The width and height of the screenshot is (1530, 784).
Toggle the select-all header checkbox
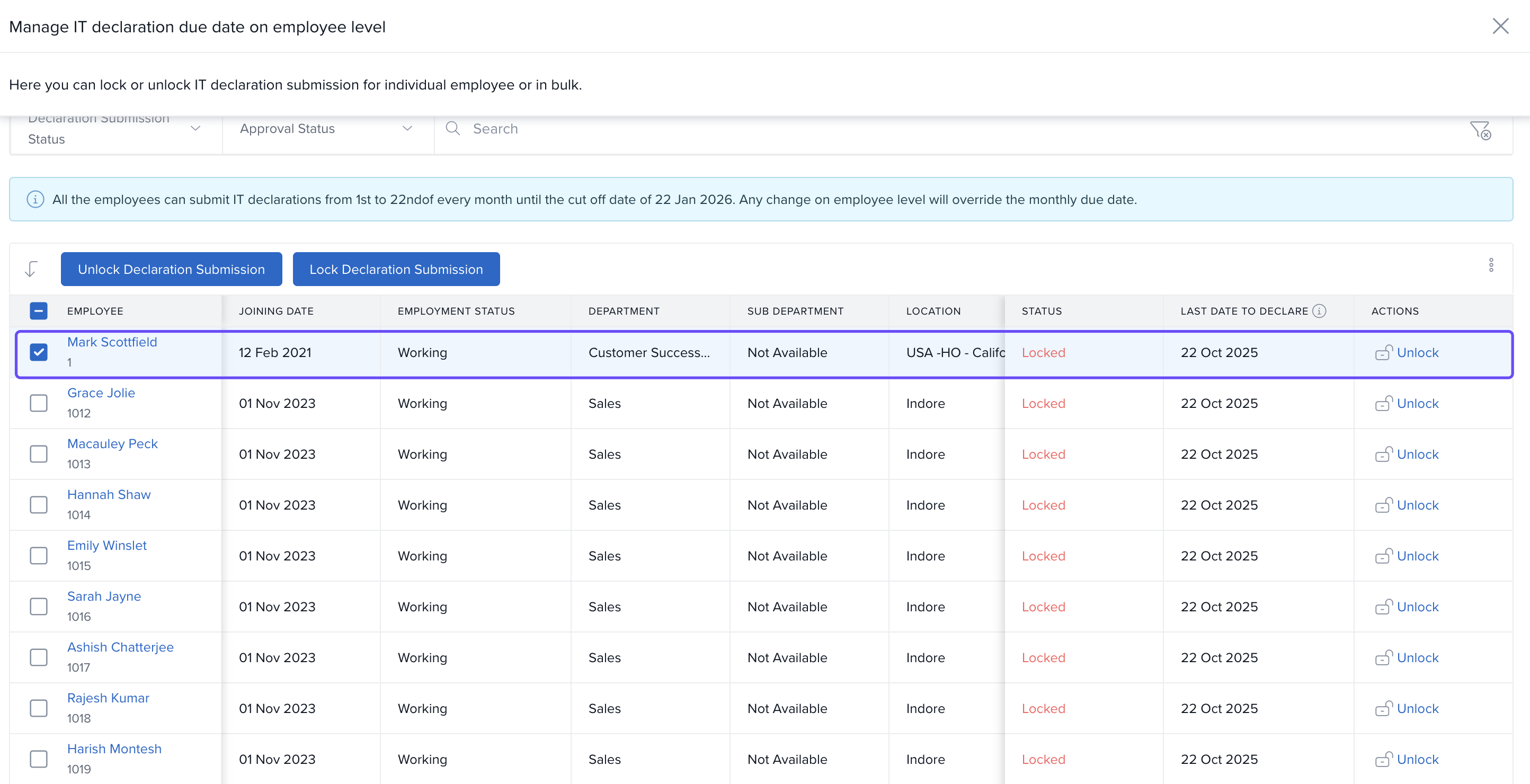(x=39, y=310)
